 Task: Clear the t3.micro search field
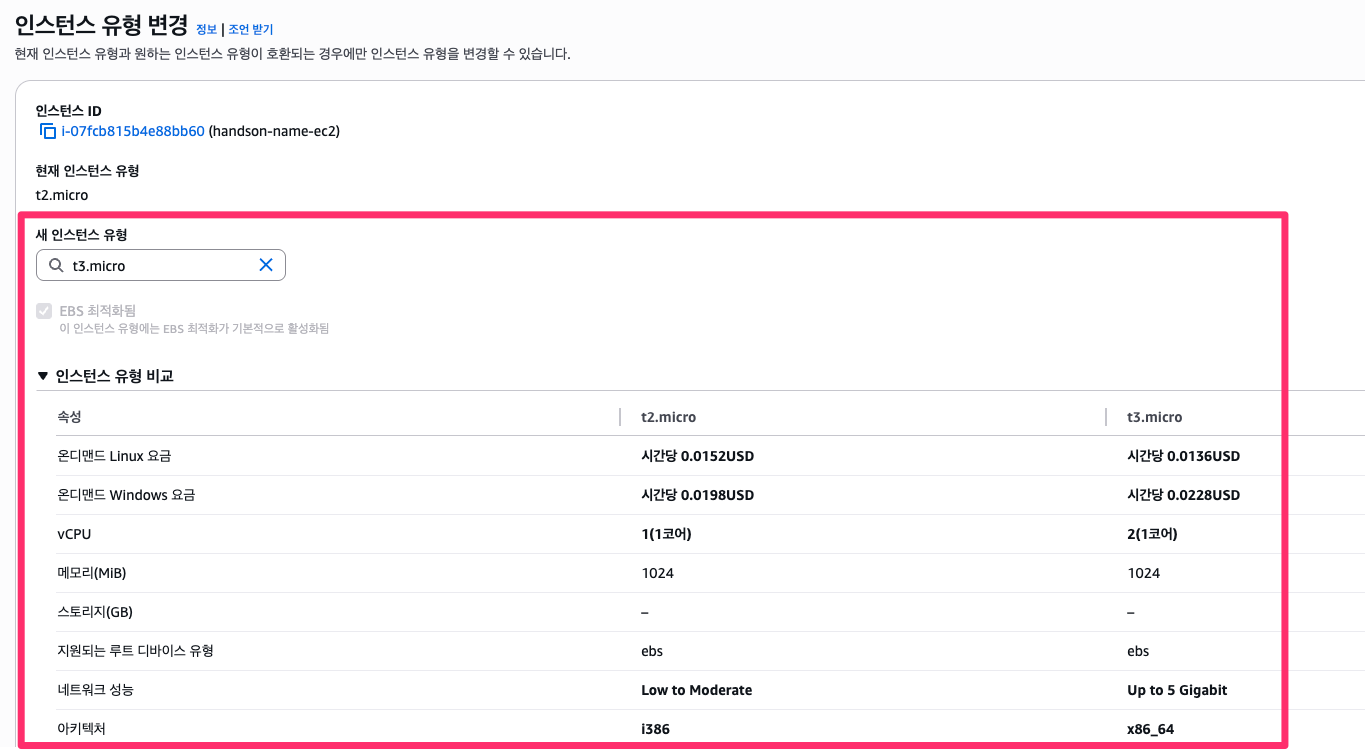pyautogui.click(x=266, y=265)
